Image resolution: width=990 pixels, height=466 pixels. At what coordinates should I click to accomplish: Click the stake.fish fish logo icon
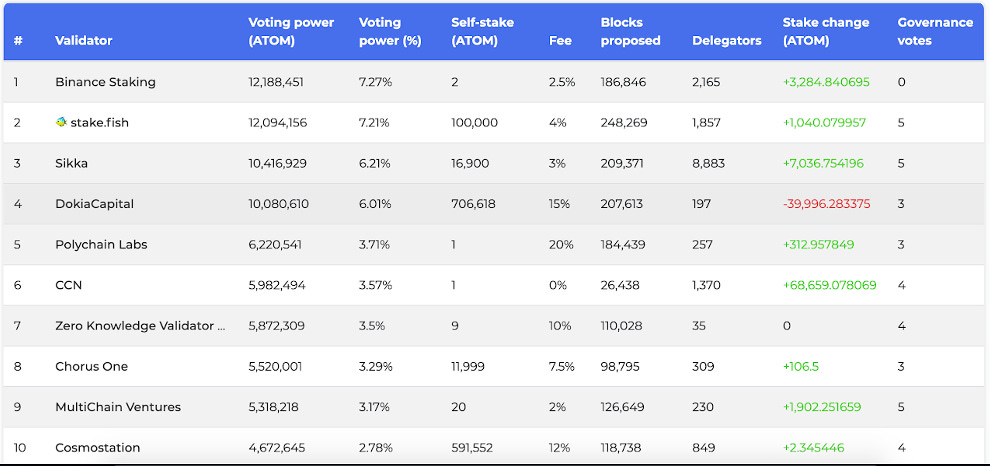[62, 122]
